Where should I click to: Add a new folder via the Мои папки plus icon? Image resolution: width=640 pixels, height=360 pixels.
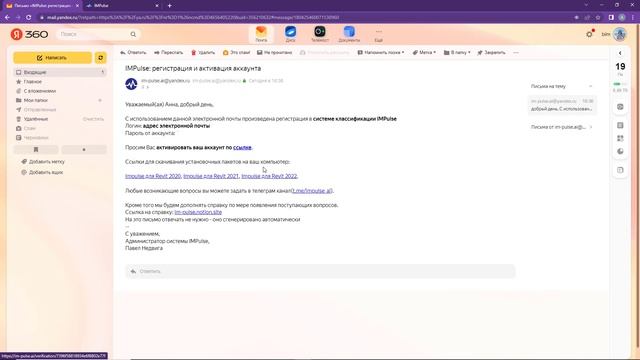100,100
